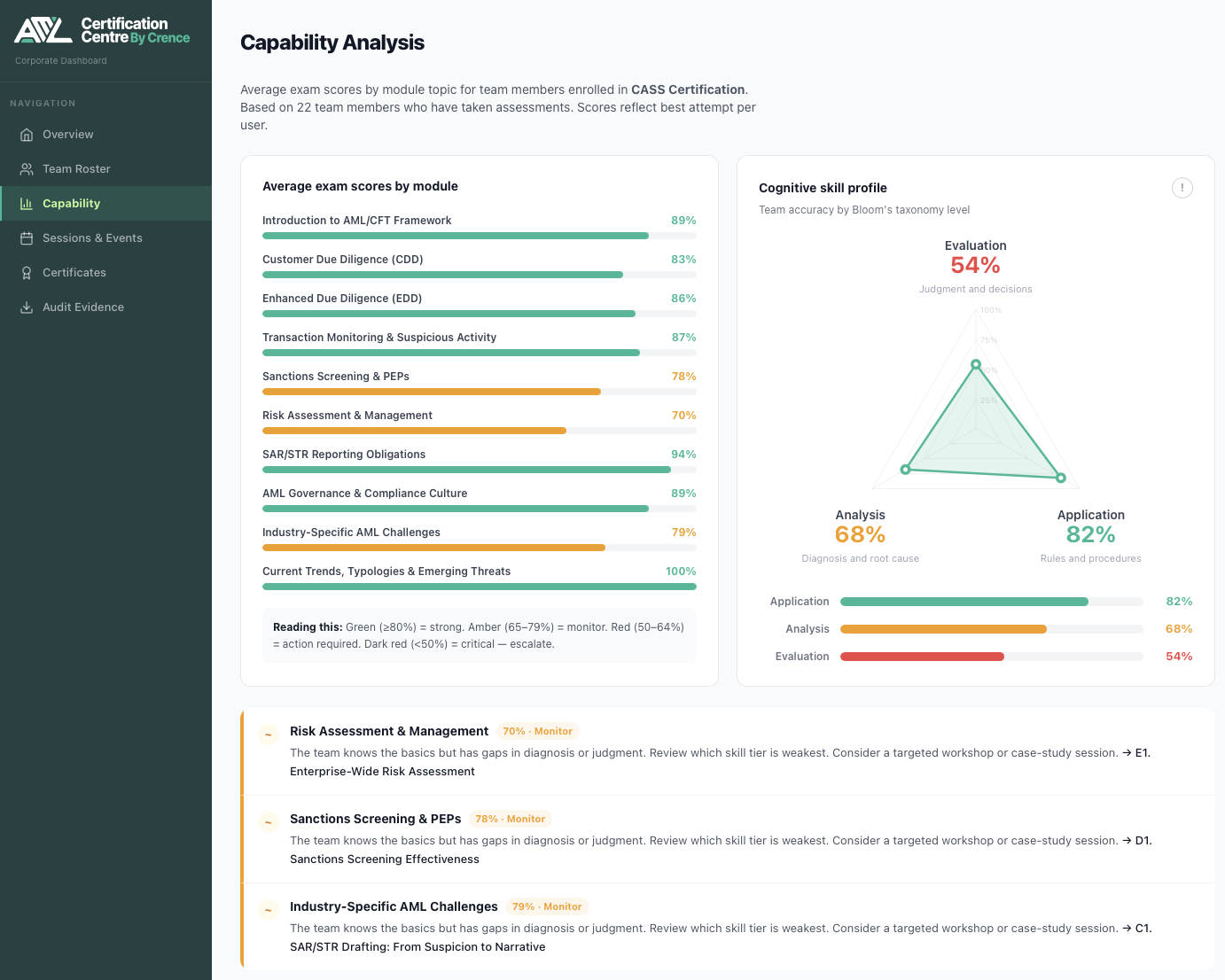The height and width of the screenshot is (980, 1225).
Task: Click the tilde icon beside Risk Assessment & Management
Action: tap(268, 734)
